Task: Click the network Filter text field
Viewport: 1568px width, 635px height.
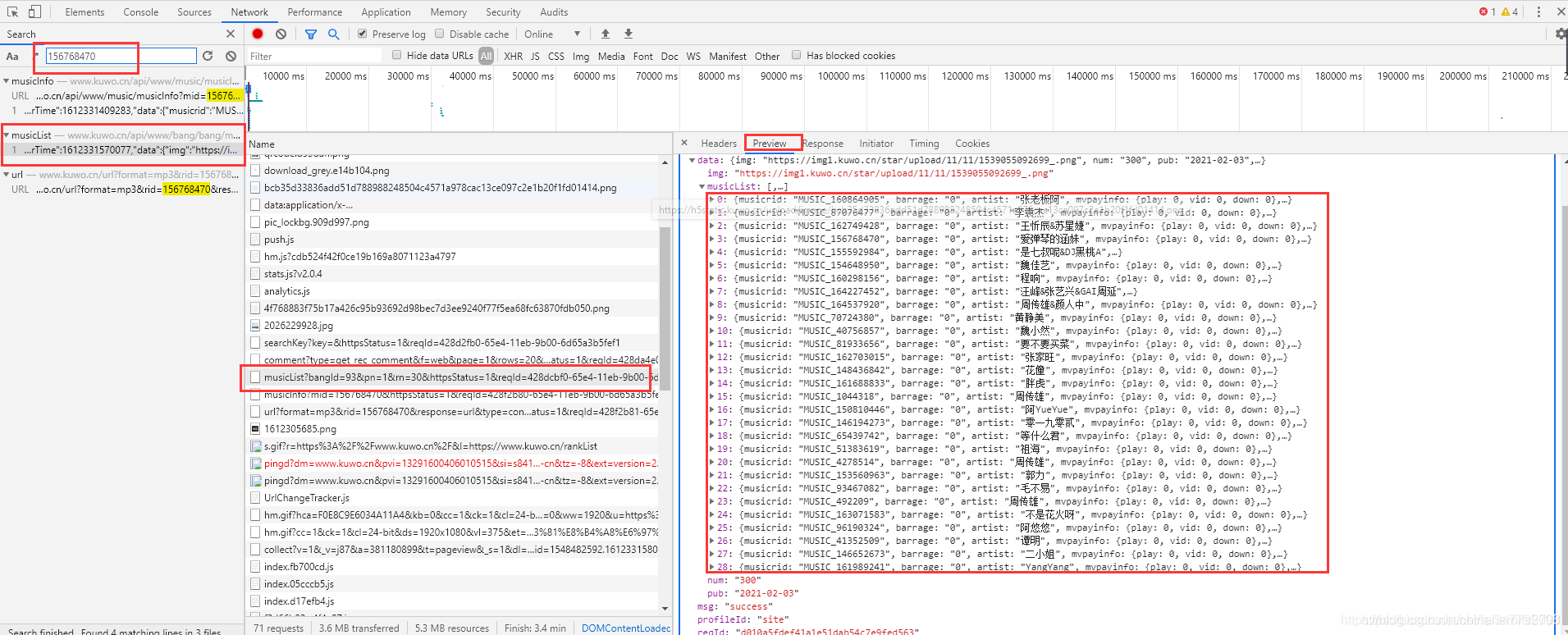Action: (x=314, y=56)
